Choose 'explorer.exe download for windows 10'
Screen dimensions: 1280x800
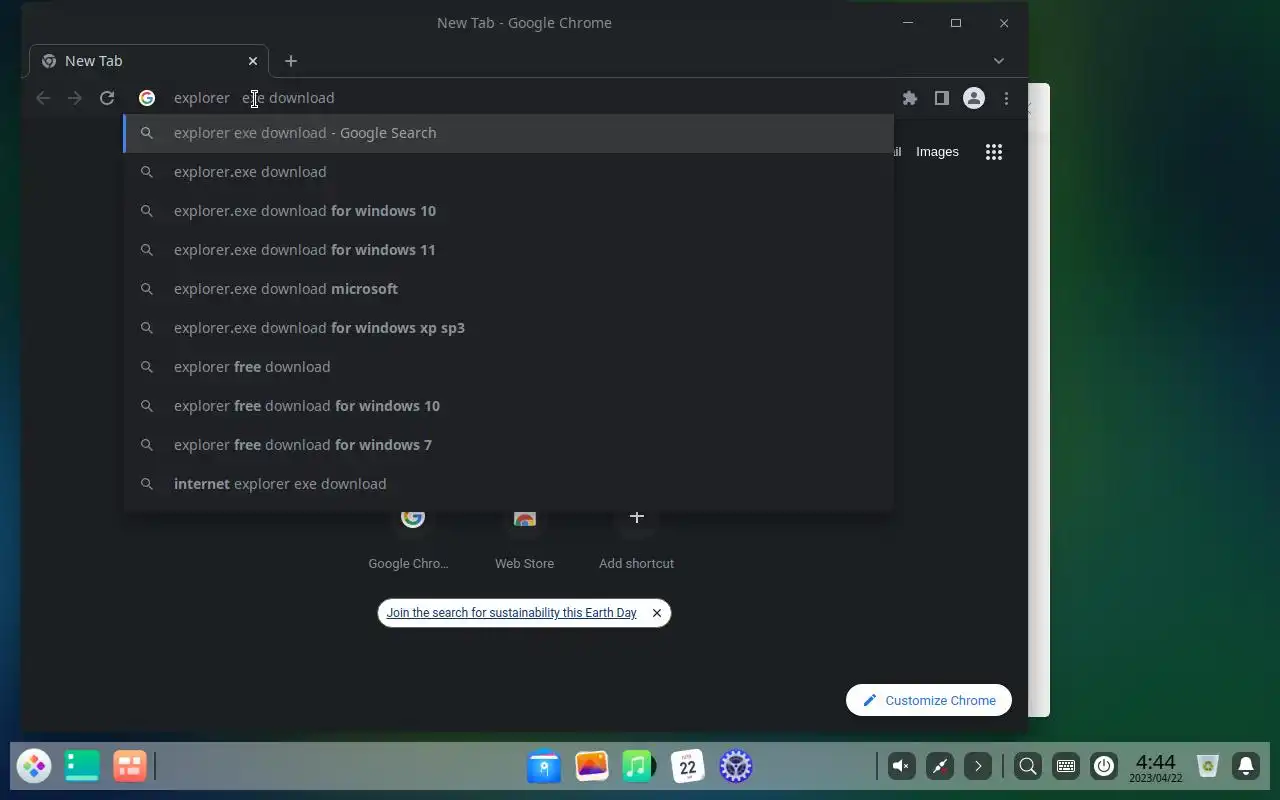(x=508, y=211)
